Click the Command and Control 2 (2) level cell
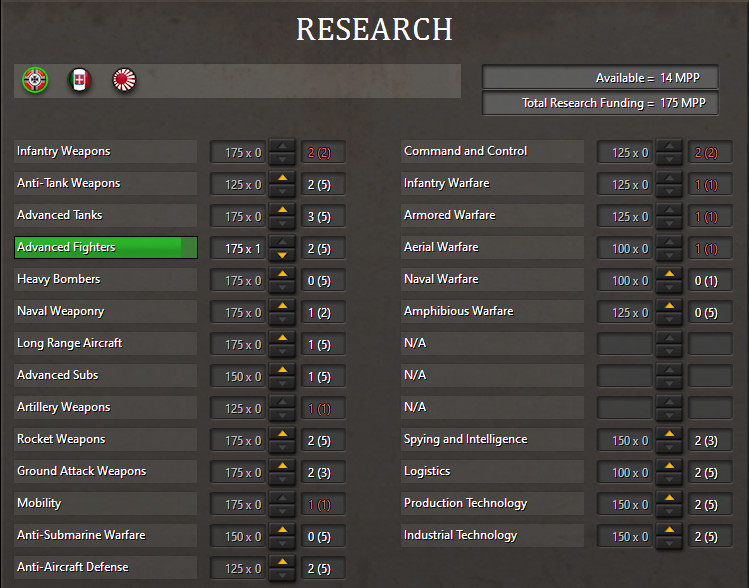The height and width of the screenshot is (588, 749). coord(710,152)
